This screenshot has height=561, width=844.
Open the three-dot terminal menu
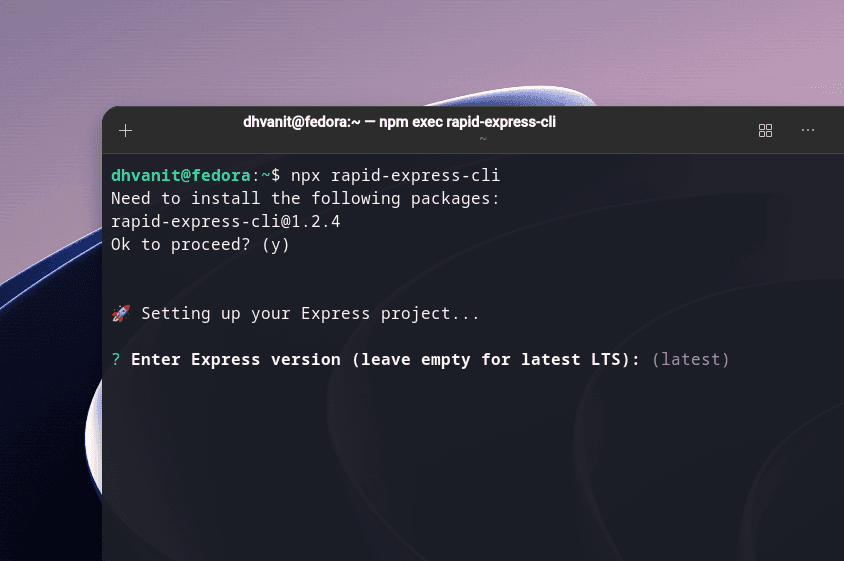(807, 130)
